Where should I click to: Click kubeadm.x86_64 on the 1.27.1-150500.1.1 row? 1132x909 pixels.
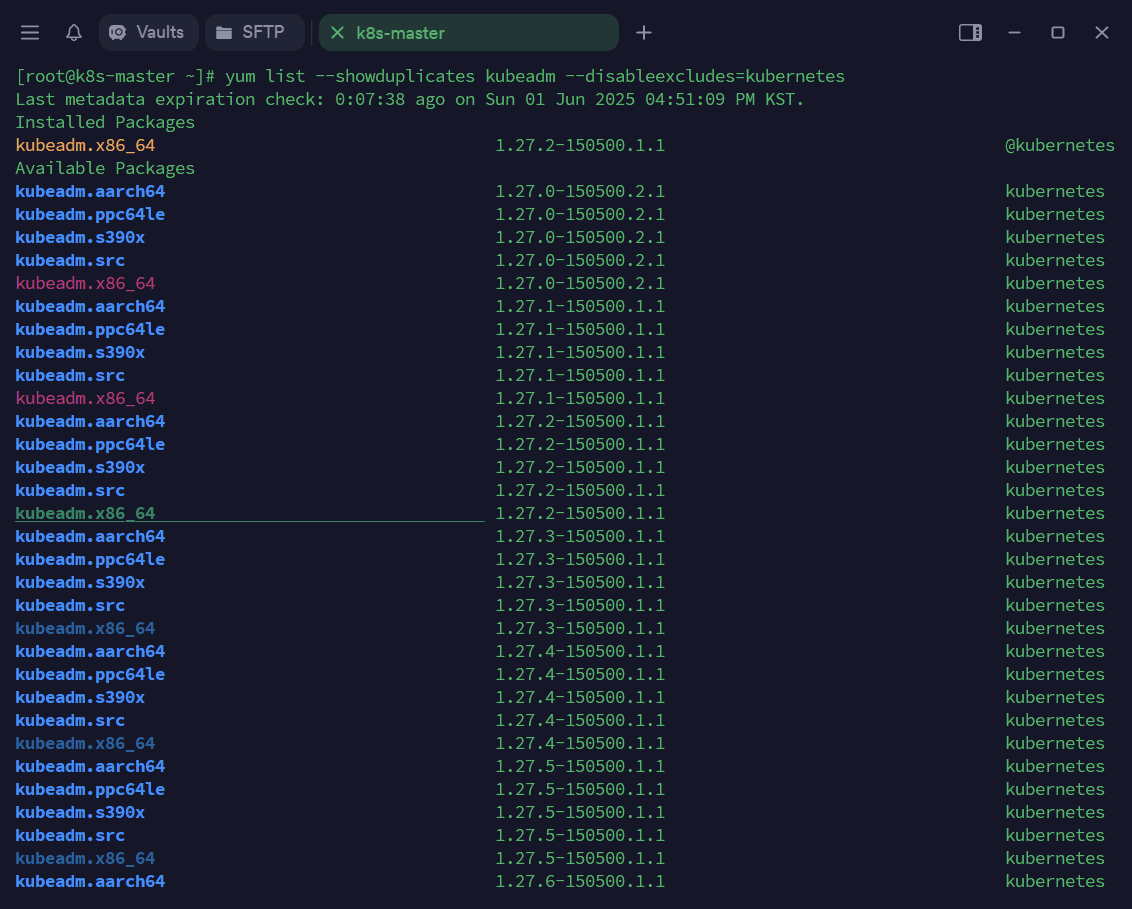point(85,399)
